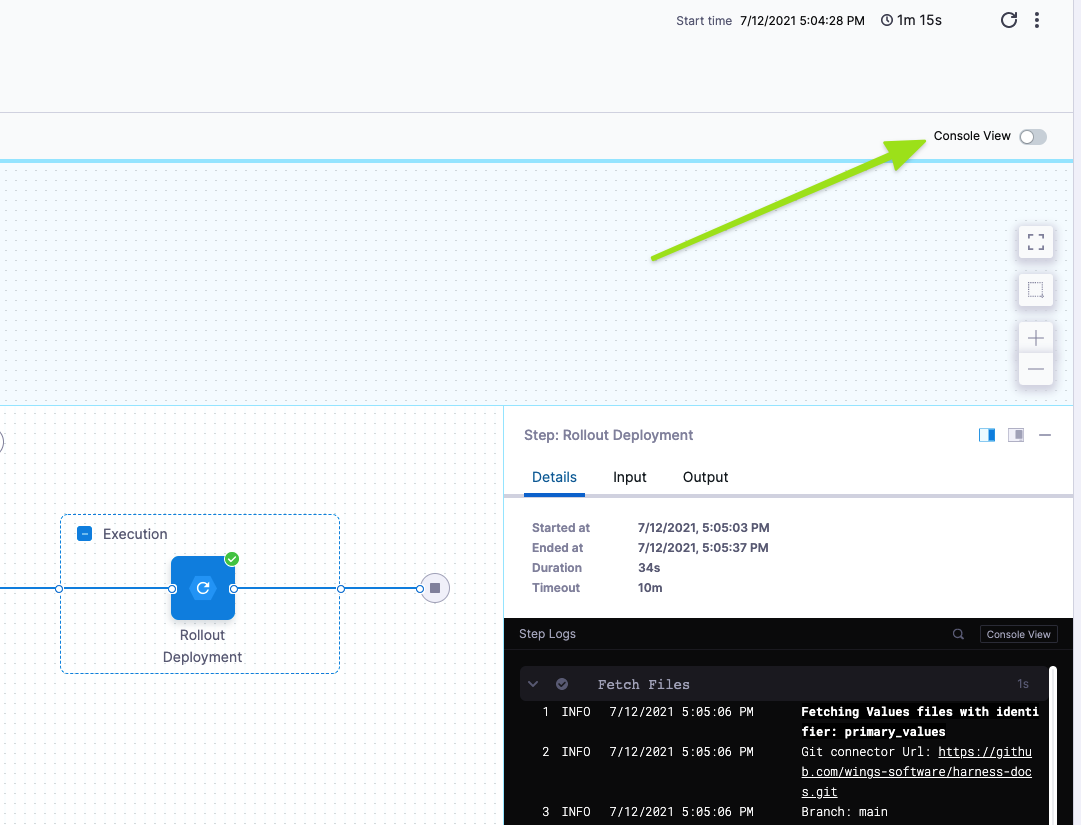Click the pipeline end stop node
This screenshot has width=1081, height=825.
click(x=435, y=588)
